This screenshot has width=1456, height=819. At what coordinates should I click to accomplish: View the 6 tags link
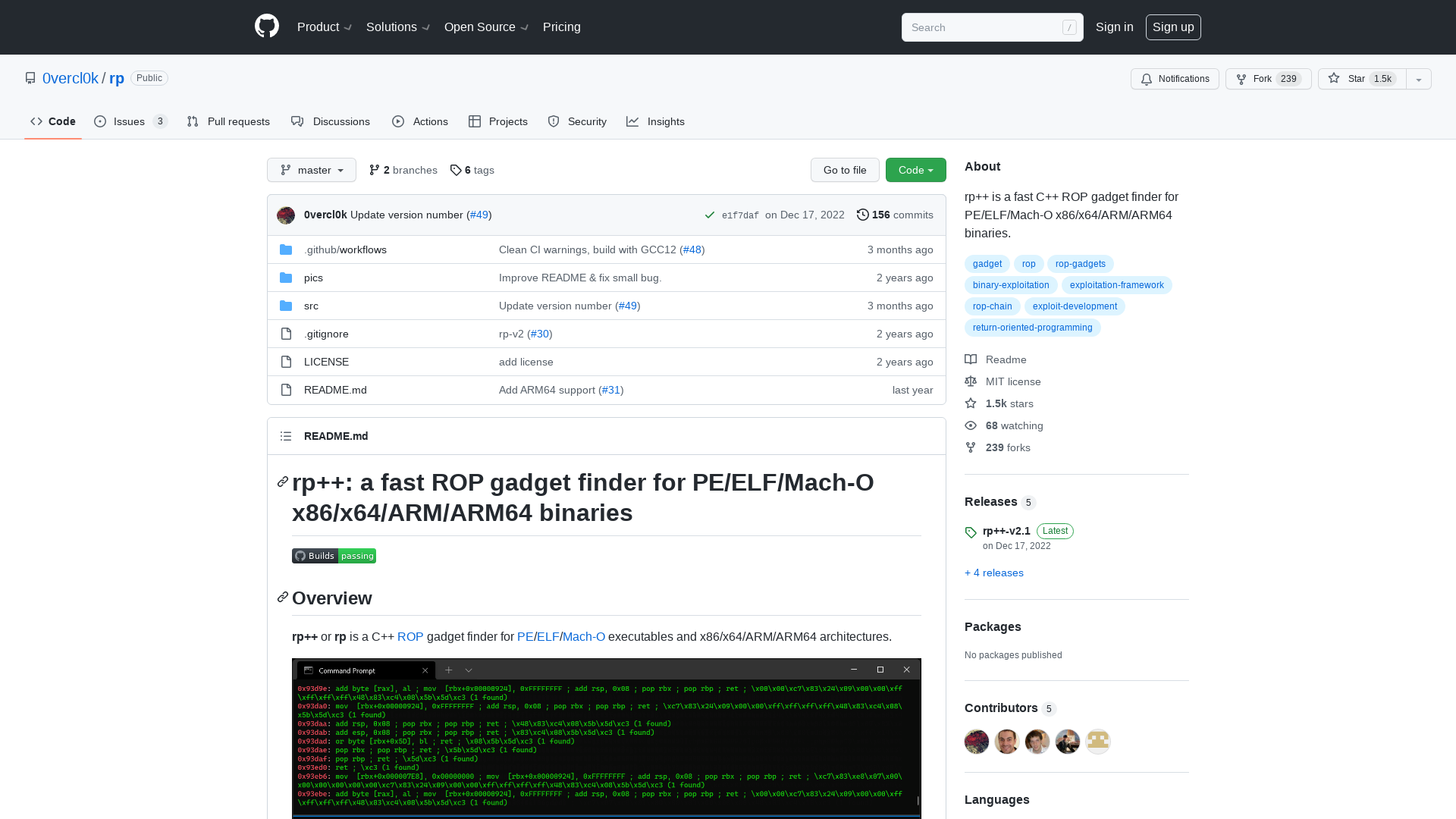pyautogui.click(x=472, y=170)
